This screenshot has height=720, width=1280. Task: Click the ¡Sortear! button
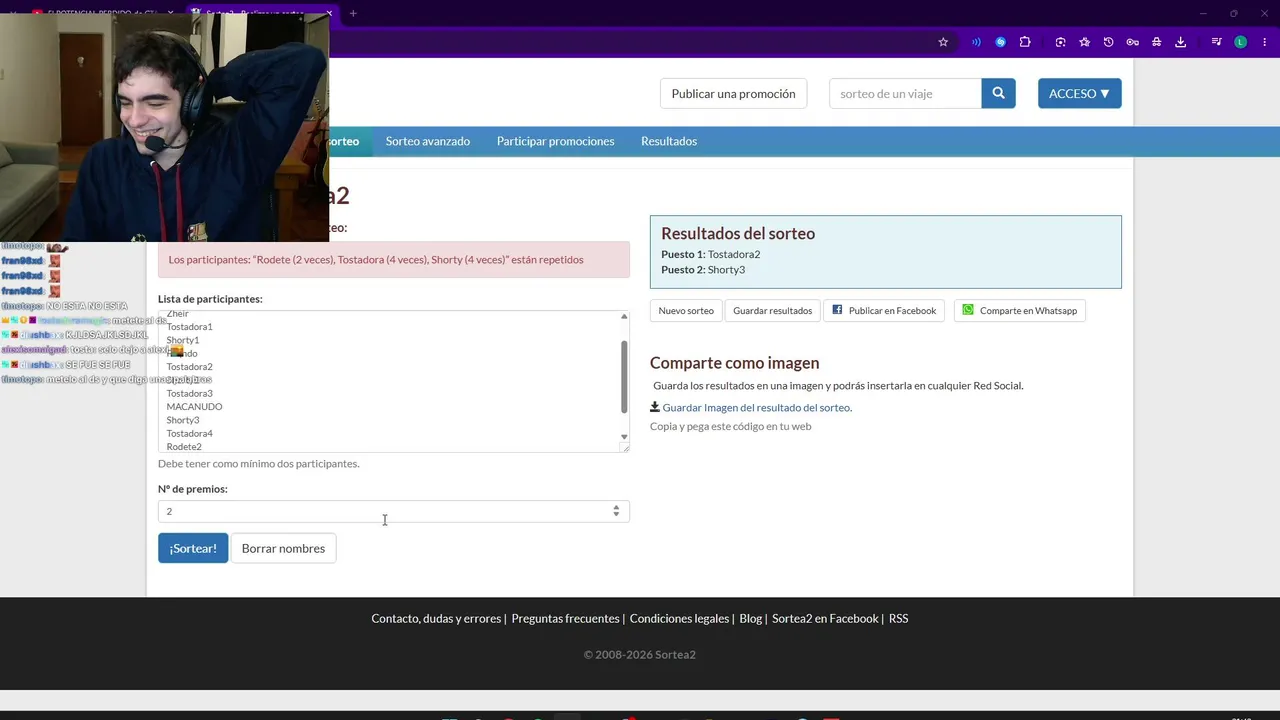point(193,548)
